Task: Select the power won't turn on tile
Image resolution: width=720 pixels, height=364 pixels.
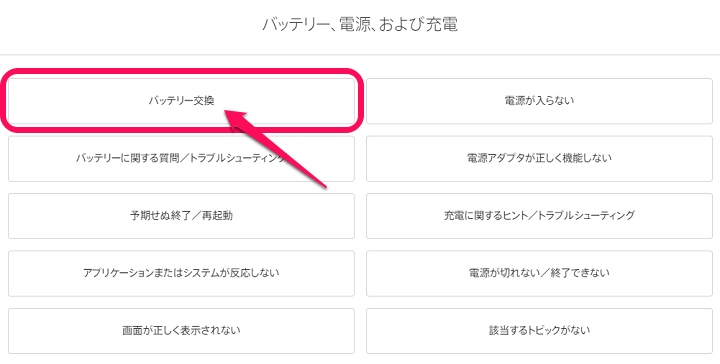Action: pyautogui.click(x=539, y=101)
